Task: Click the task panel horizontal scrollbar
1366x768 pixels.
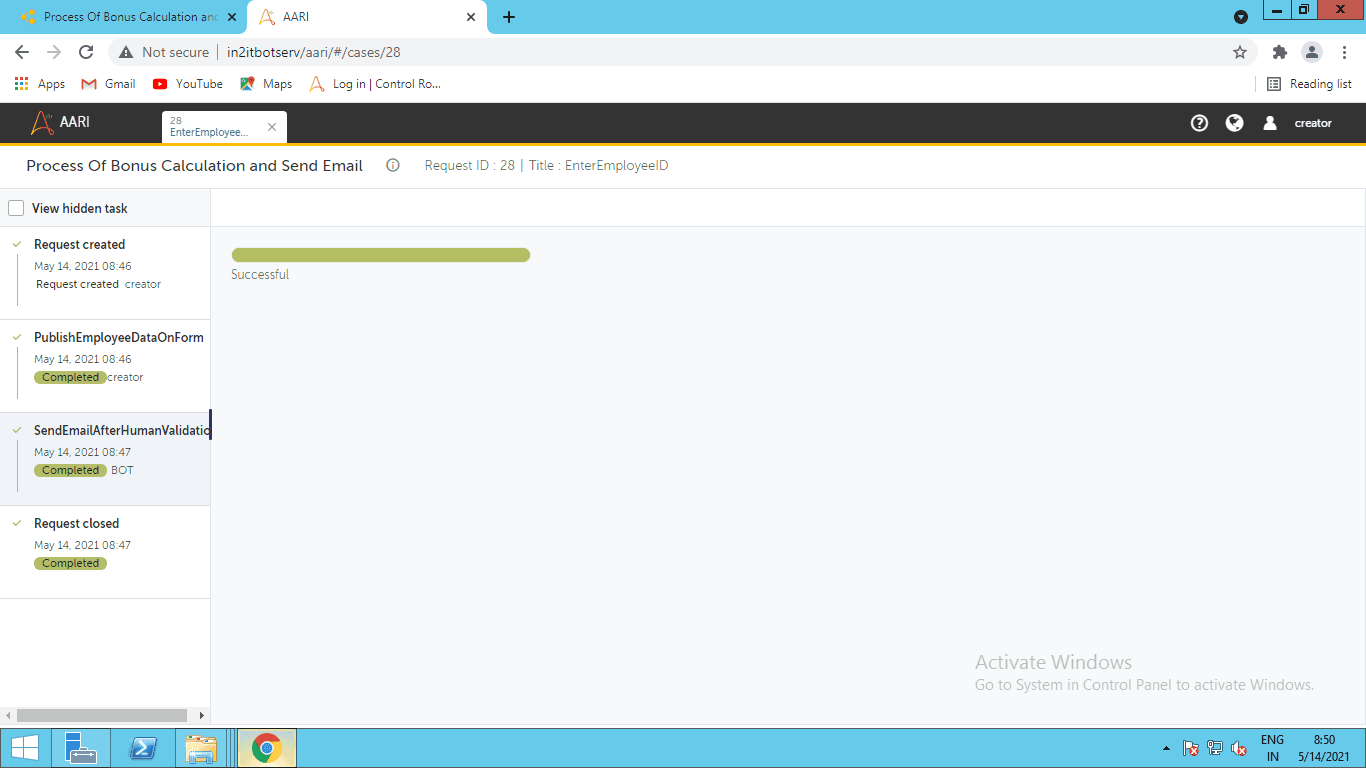Action: pos(102,715)
